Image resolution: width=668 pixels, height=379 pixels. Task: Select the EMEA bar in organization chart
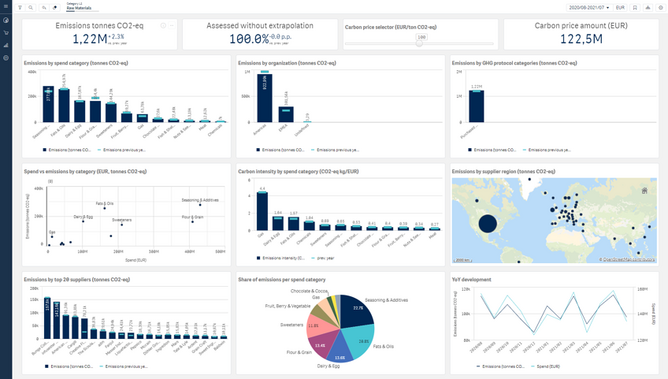click(286, 115)
